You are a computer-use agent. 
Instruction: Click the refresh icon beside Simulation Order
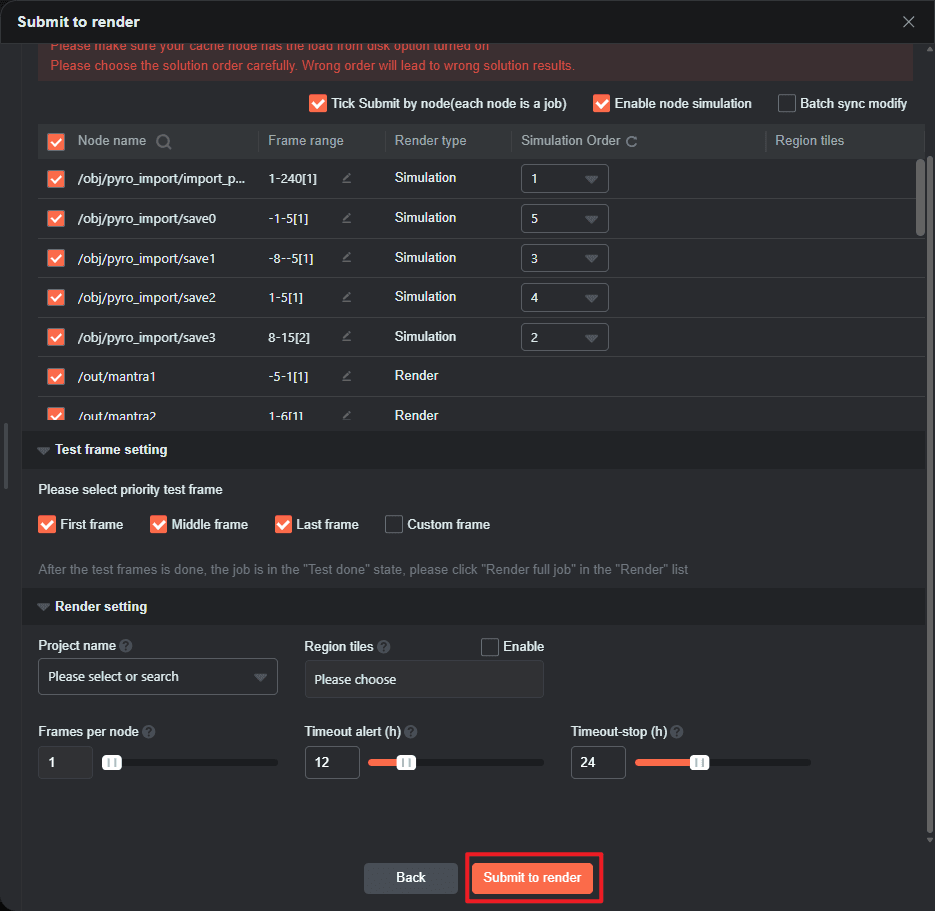(x=631, y=142)
